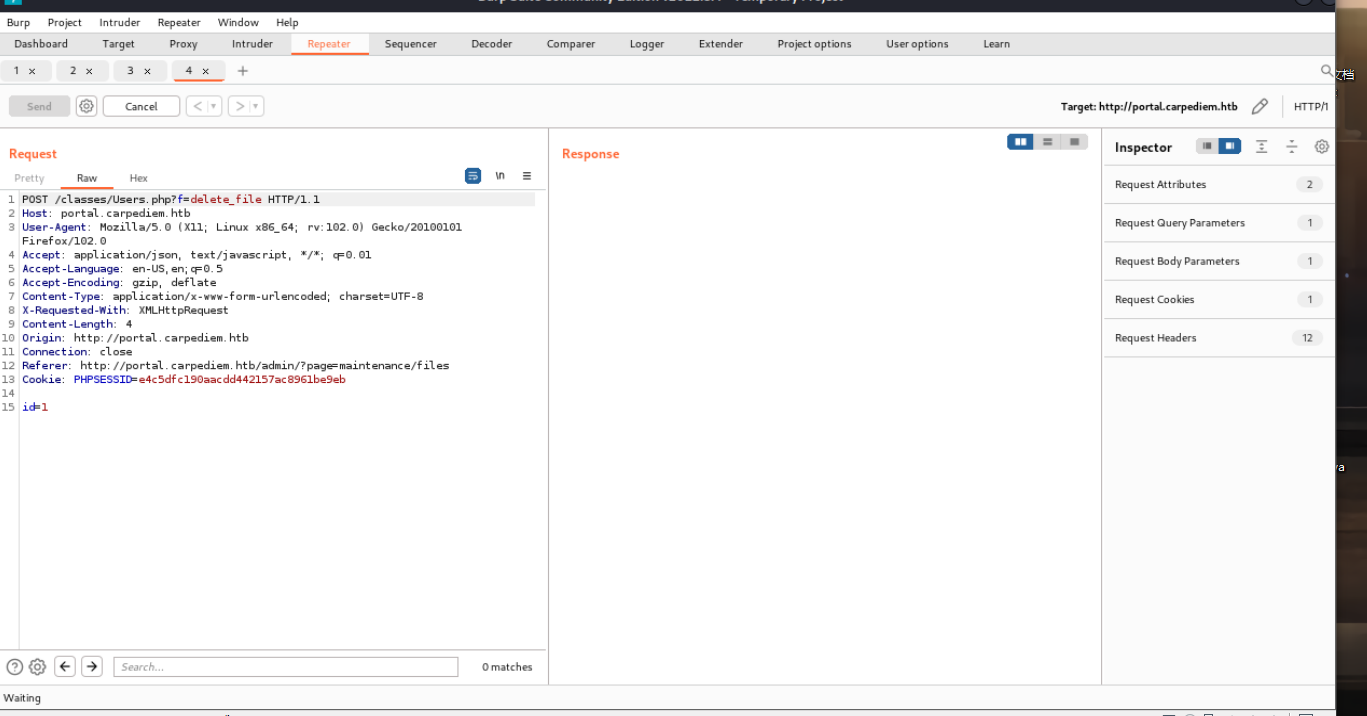Toggle word wrap in request editor
This screenshot has height=716, width=1367.
(x=473, y=176)
